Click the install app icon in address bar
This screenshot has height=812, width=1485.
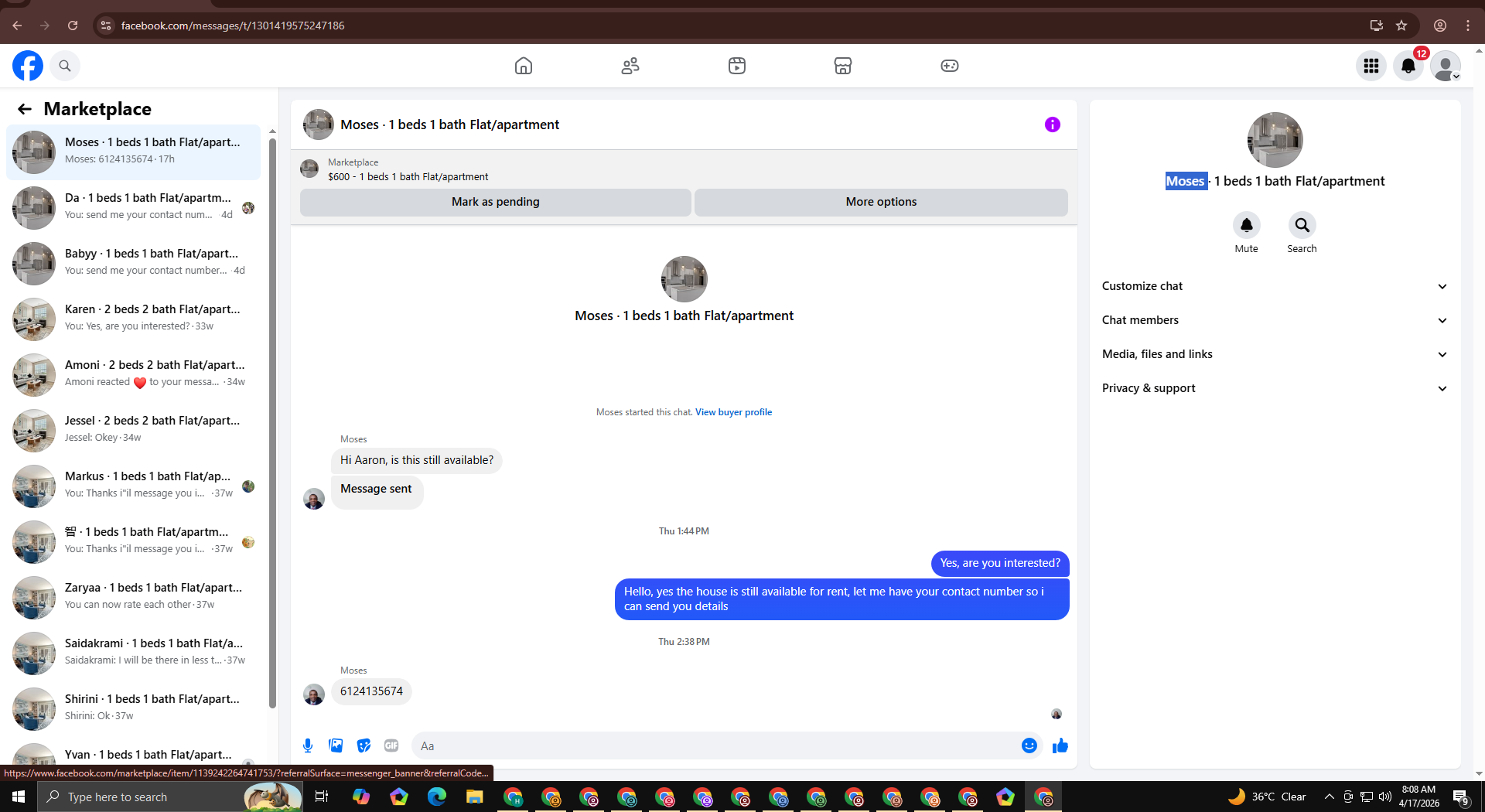(x=1377, y=26)
